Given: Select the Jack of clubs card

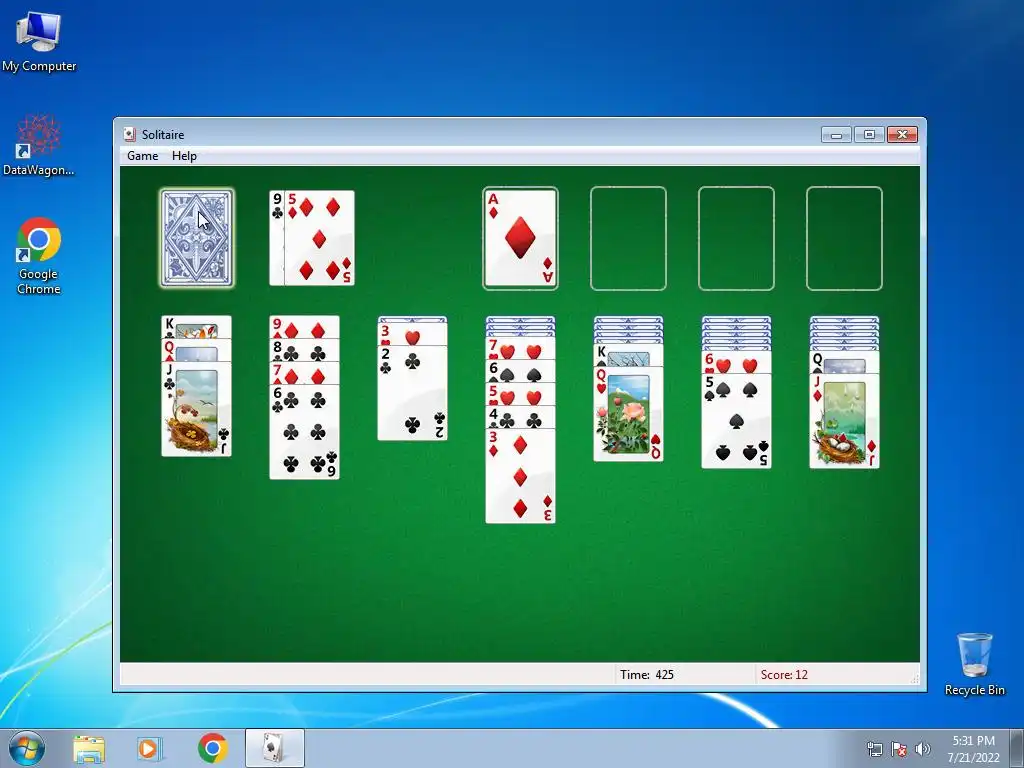Looking at the screenshot, I should [x=197, y=409].
